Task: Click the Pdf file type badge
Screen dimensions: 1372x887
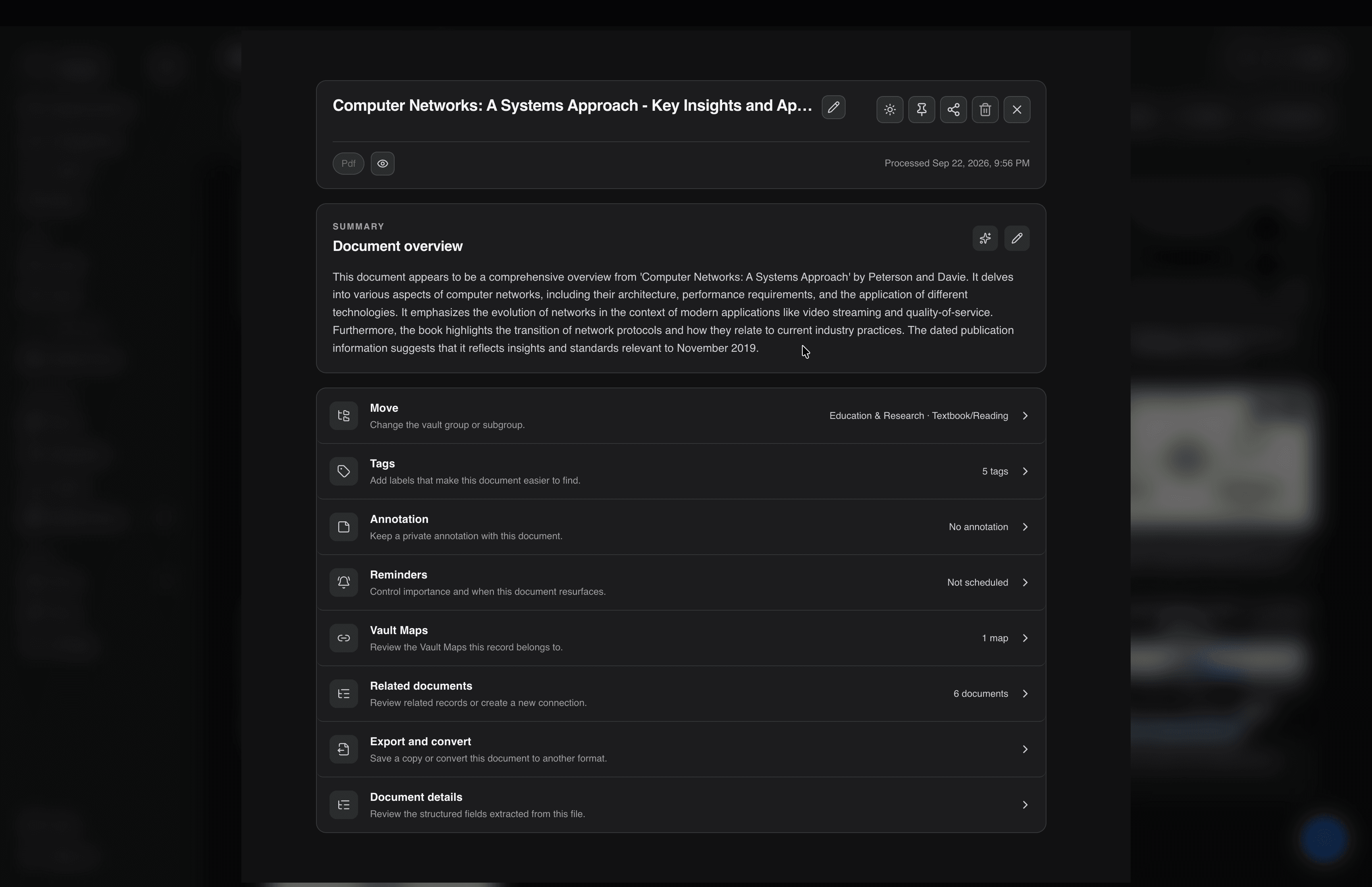Action: [348, 164]
